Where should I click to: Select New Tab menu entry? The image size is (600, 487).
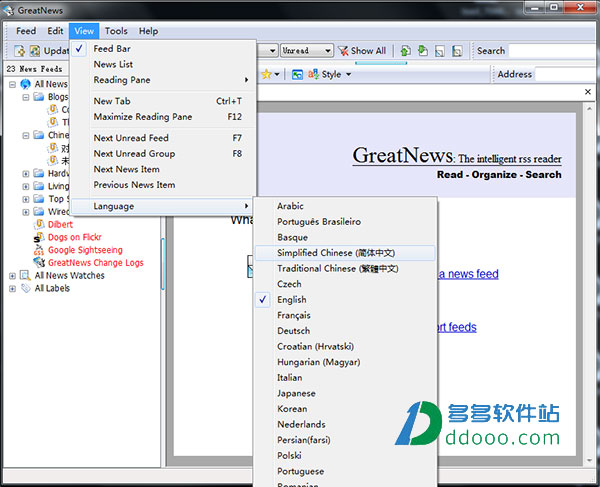(x=163, y=101)
